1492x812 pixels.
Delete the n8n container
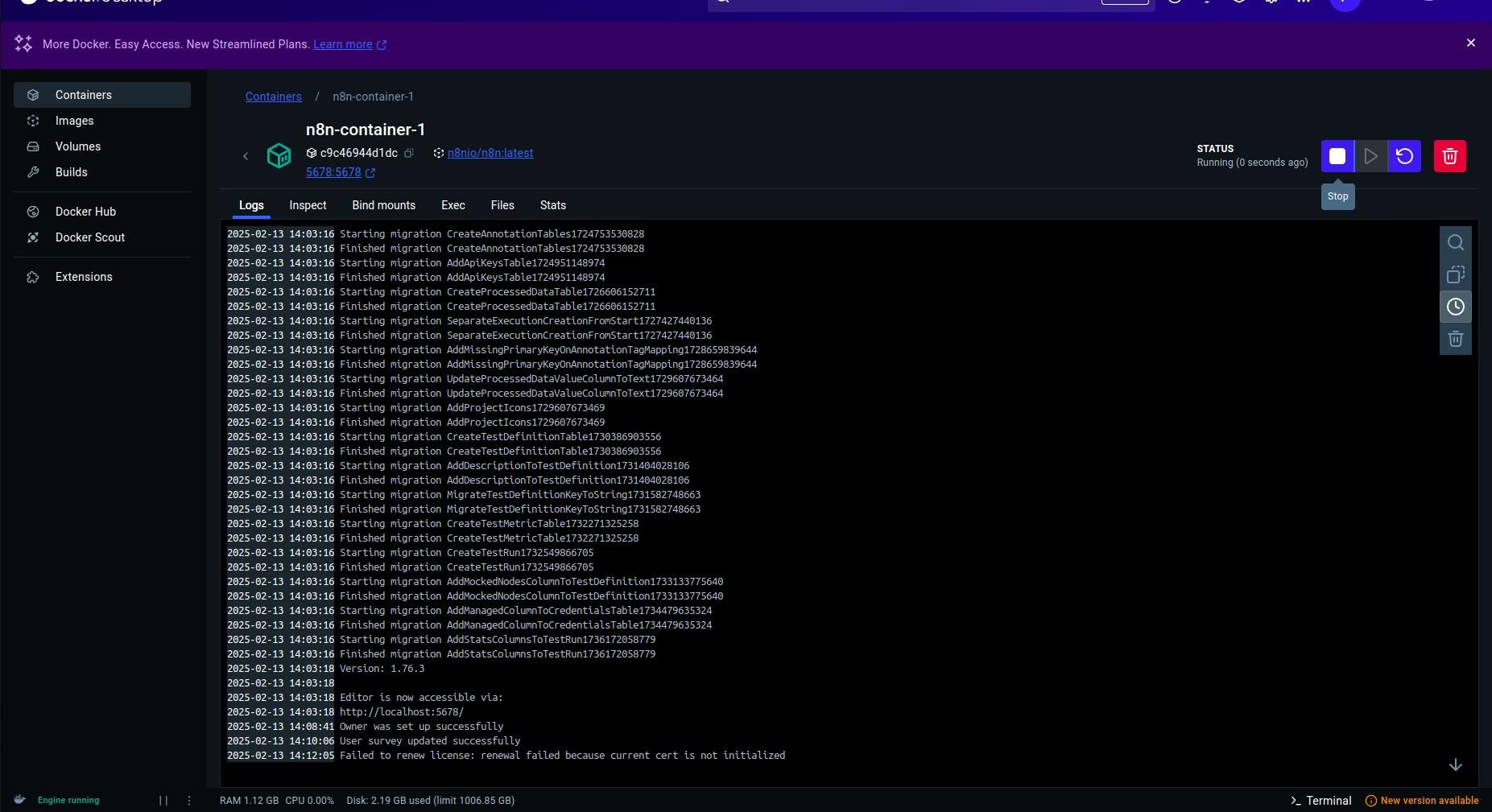1449,156
